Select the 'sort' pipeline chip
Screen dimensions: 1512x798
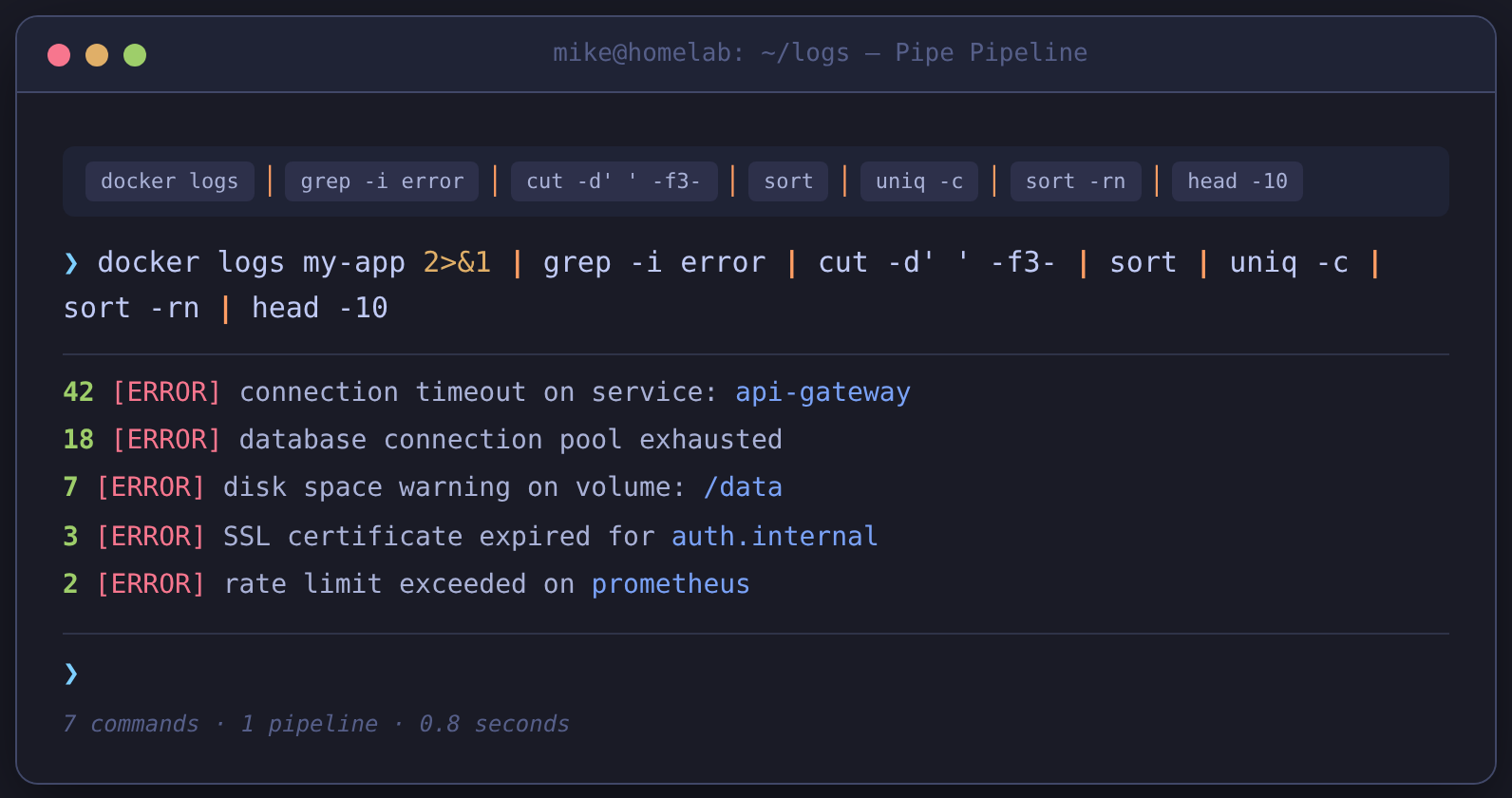tap(788, 181)
